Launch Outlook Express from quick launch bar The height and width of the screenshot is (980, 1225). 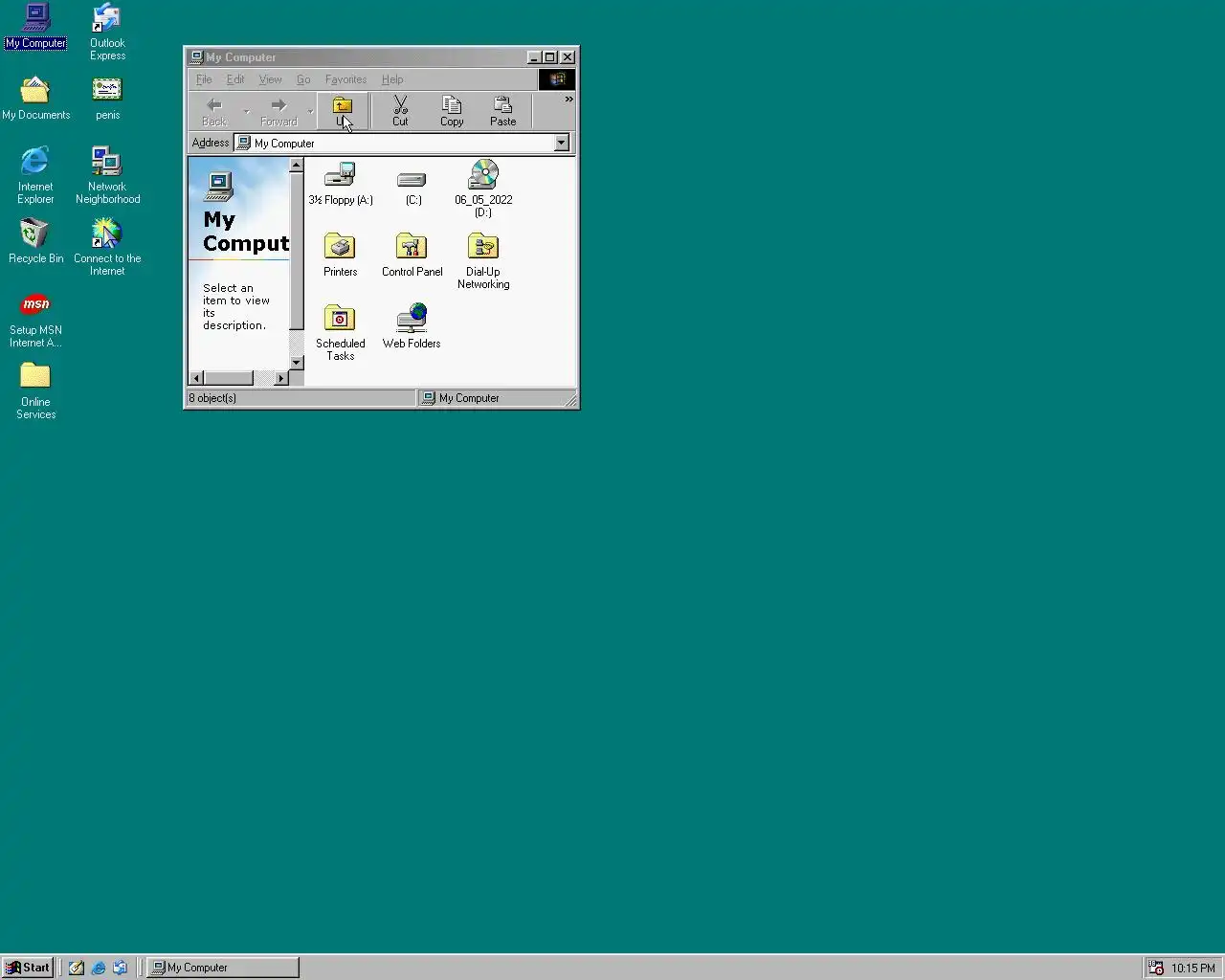(121, 968)
